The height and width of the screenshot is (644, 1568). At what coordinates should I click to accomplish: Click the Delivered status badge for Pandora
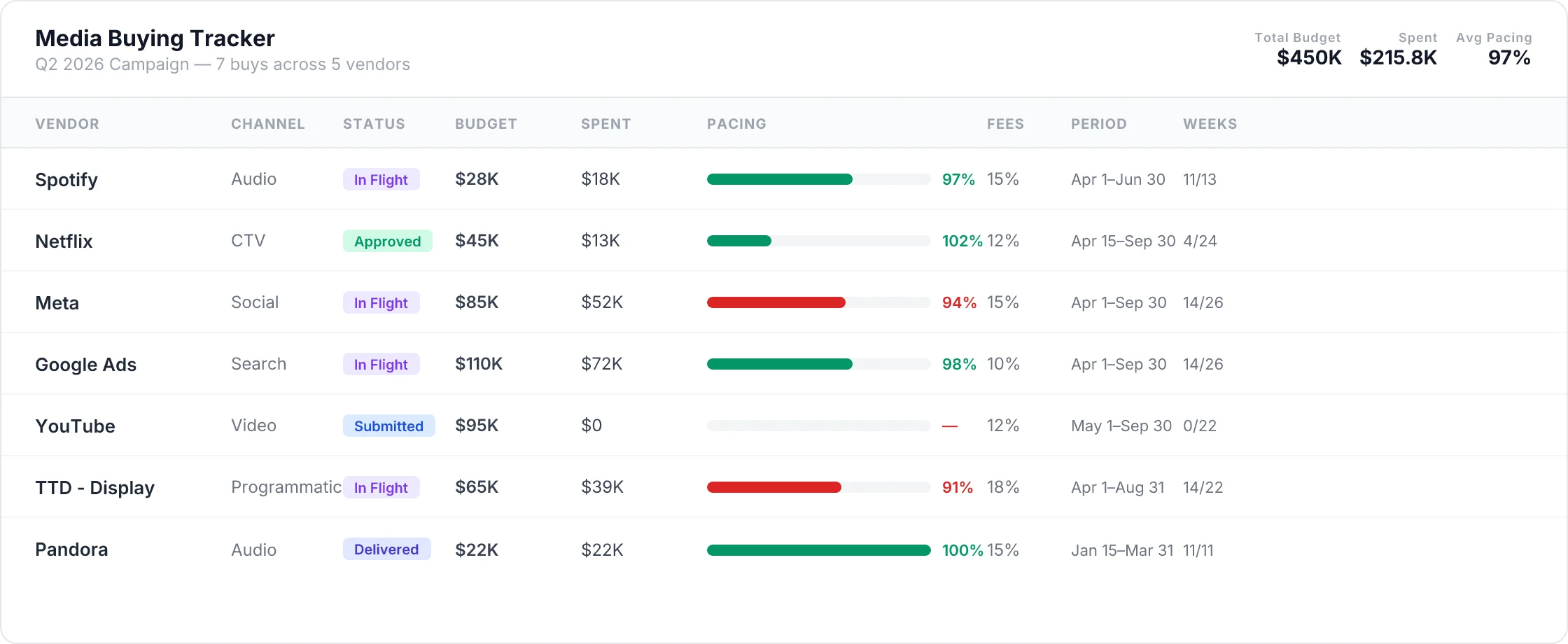pyautogui.click(x=386, y=549)
